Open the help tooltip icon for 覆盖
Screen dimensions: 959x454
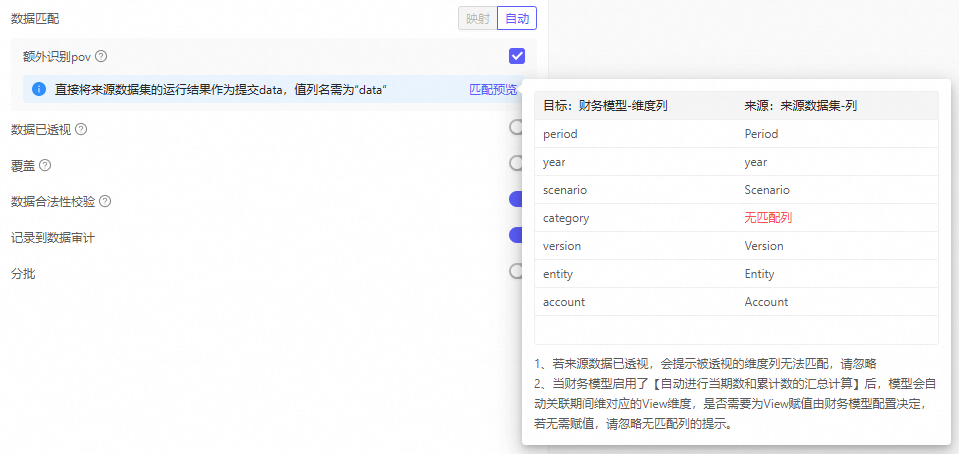(x=45, y=165)
